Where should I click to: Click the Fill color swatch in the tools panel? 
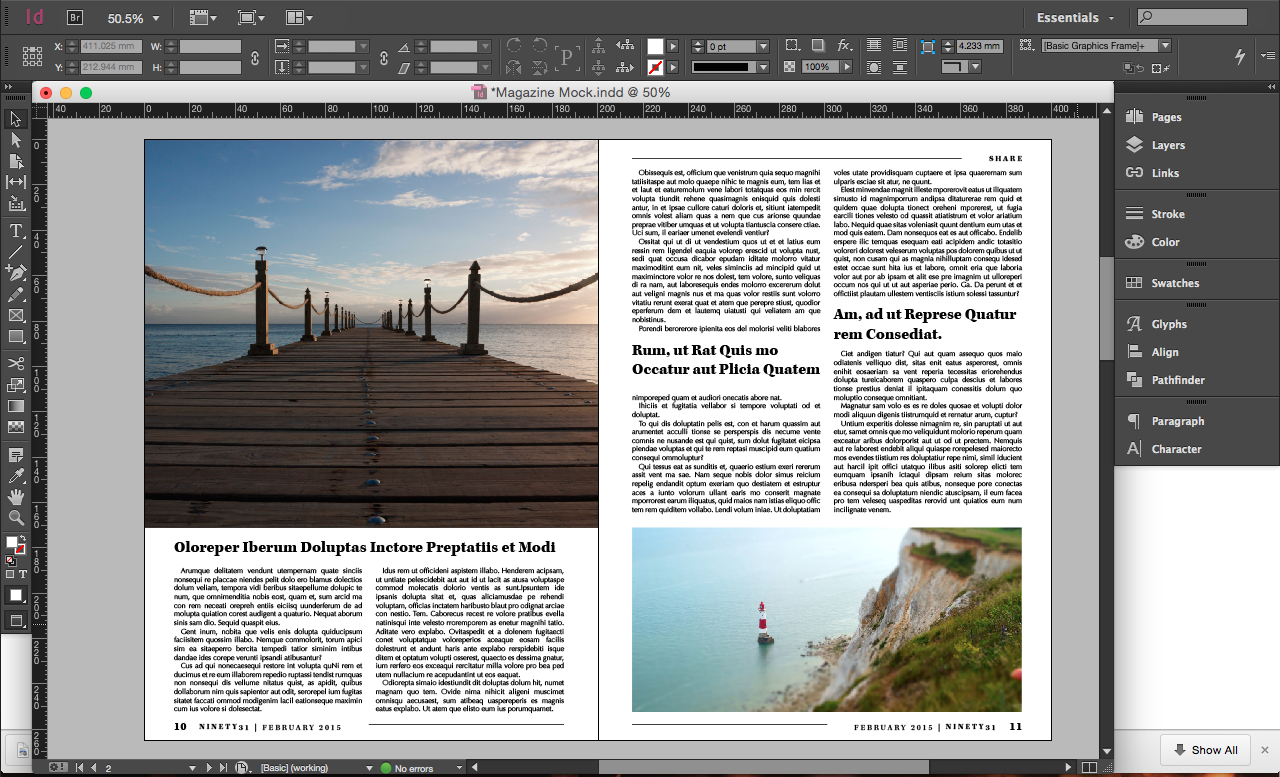(x=12, y=541)
